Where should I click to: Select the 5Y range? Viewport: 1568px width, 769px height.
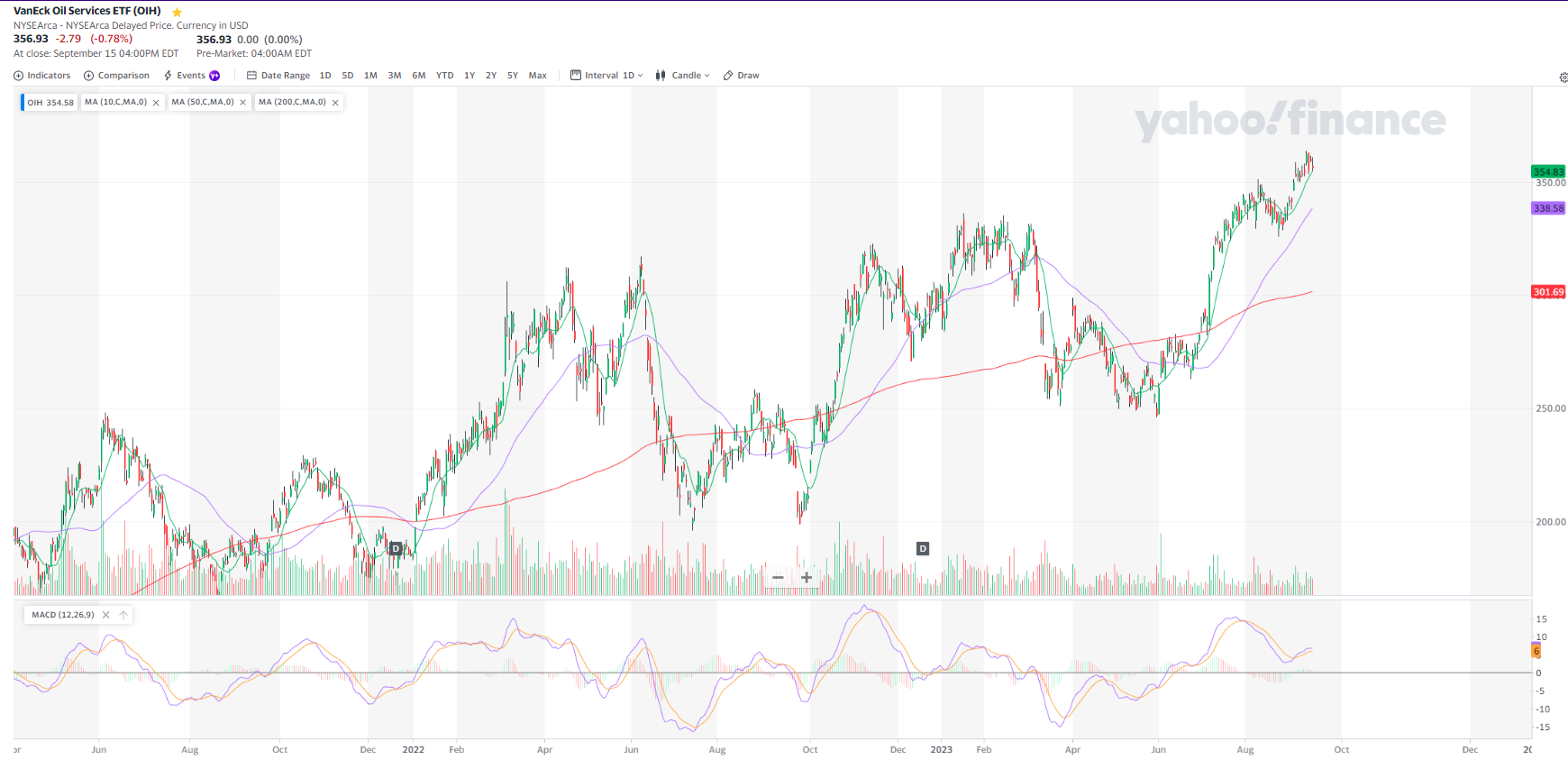pos(513,76)
